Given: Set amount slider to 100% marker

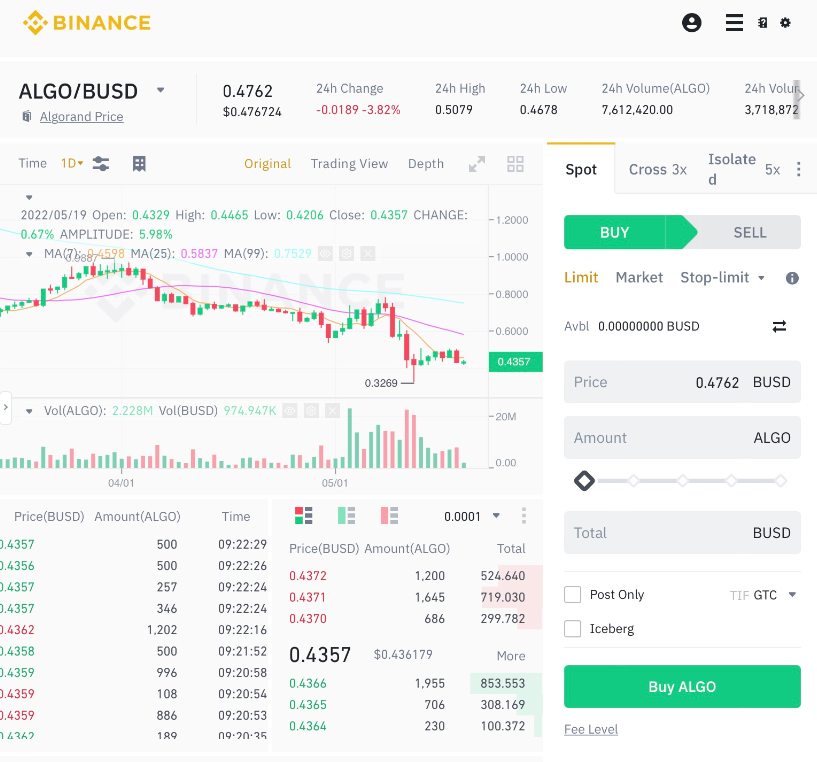Looking at the screenshot, I should coord(780,481).
